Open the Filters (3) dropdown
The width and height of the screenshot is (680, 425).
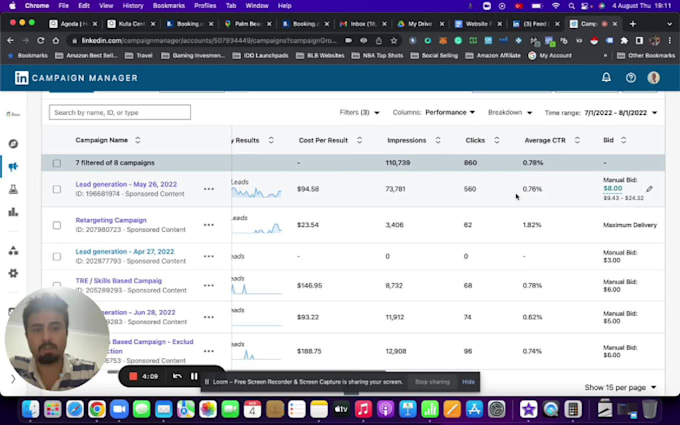tap(360, 112)
